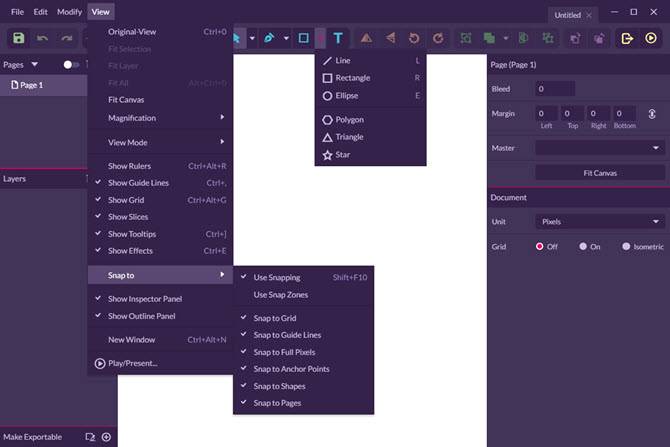This screenshot has height=447, width=670.
Task: Click the Save icon in the toolbar
Action: click(x=18, y=38)
